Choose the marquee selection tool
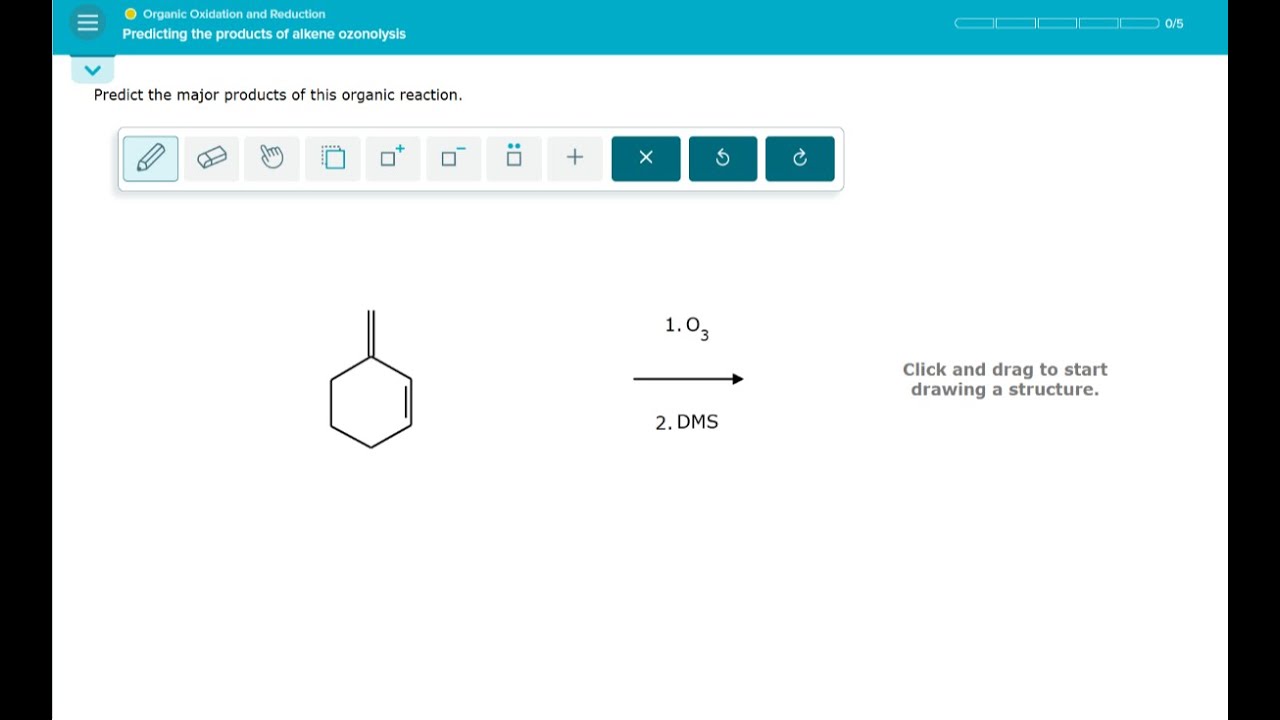Viewport: 1280px width, 720px height. coord(333,158)
